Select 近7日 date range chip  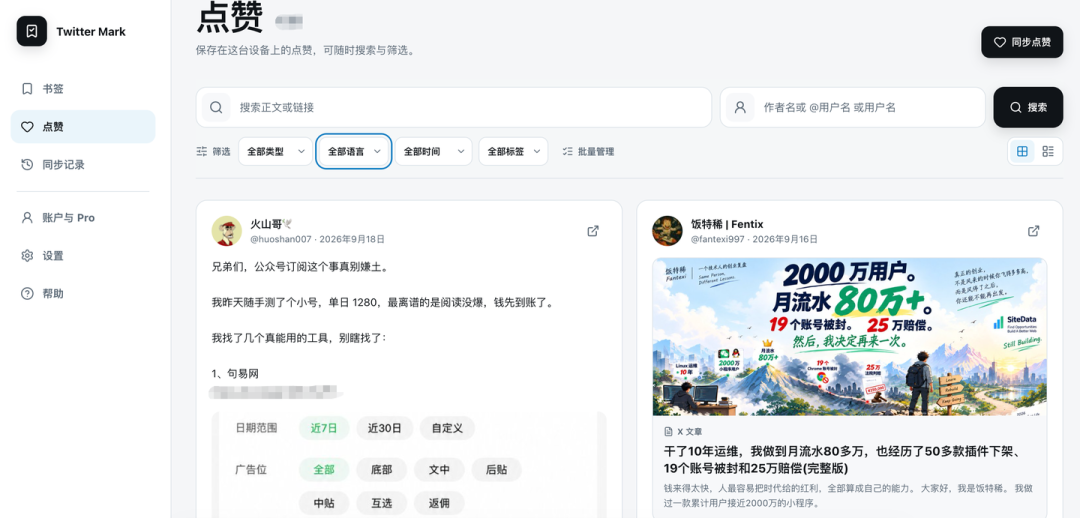coord(324,428)
